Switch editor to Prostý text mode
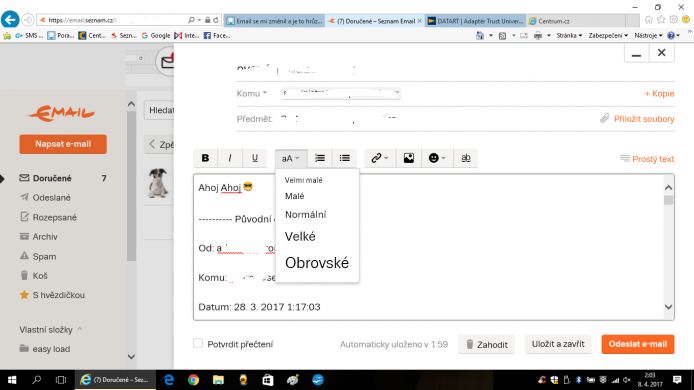Viewport: 694px width, 390px height. [647, 159]
